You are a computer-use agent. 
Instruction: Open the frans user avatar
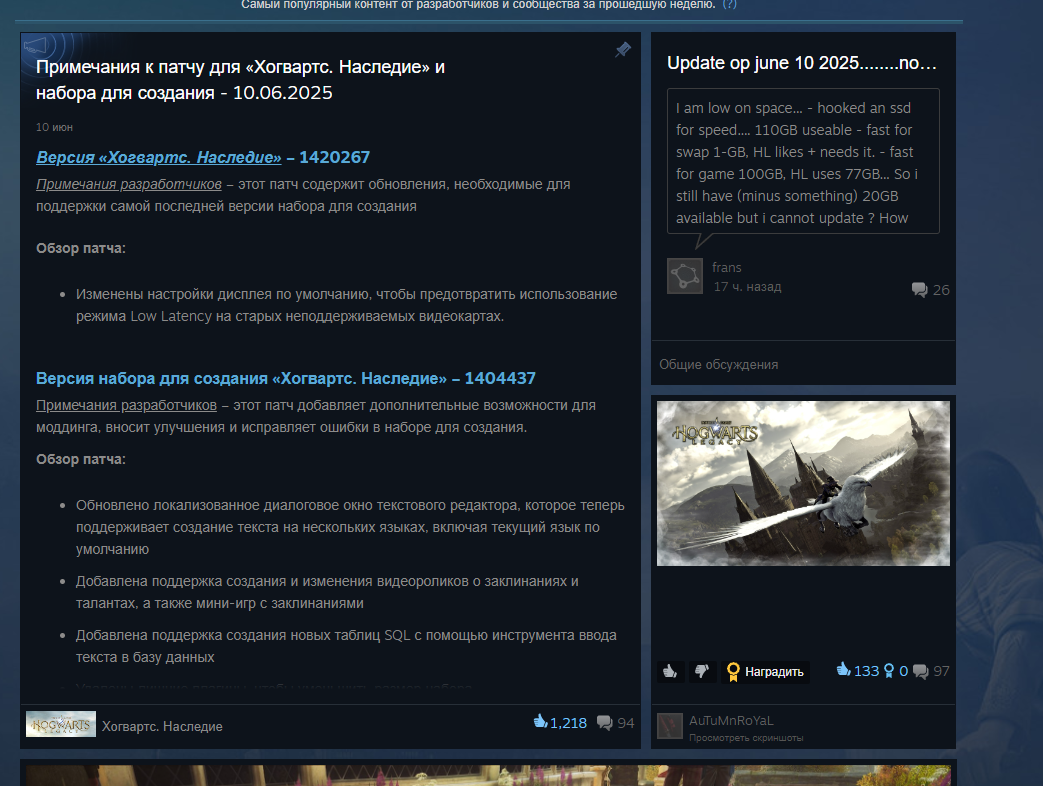(x=684, y=276)
